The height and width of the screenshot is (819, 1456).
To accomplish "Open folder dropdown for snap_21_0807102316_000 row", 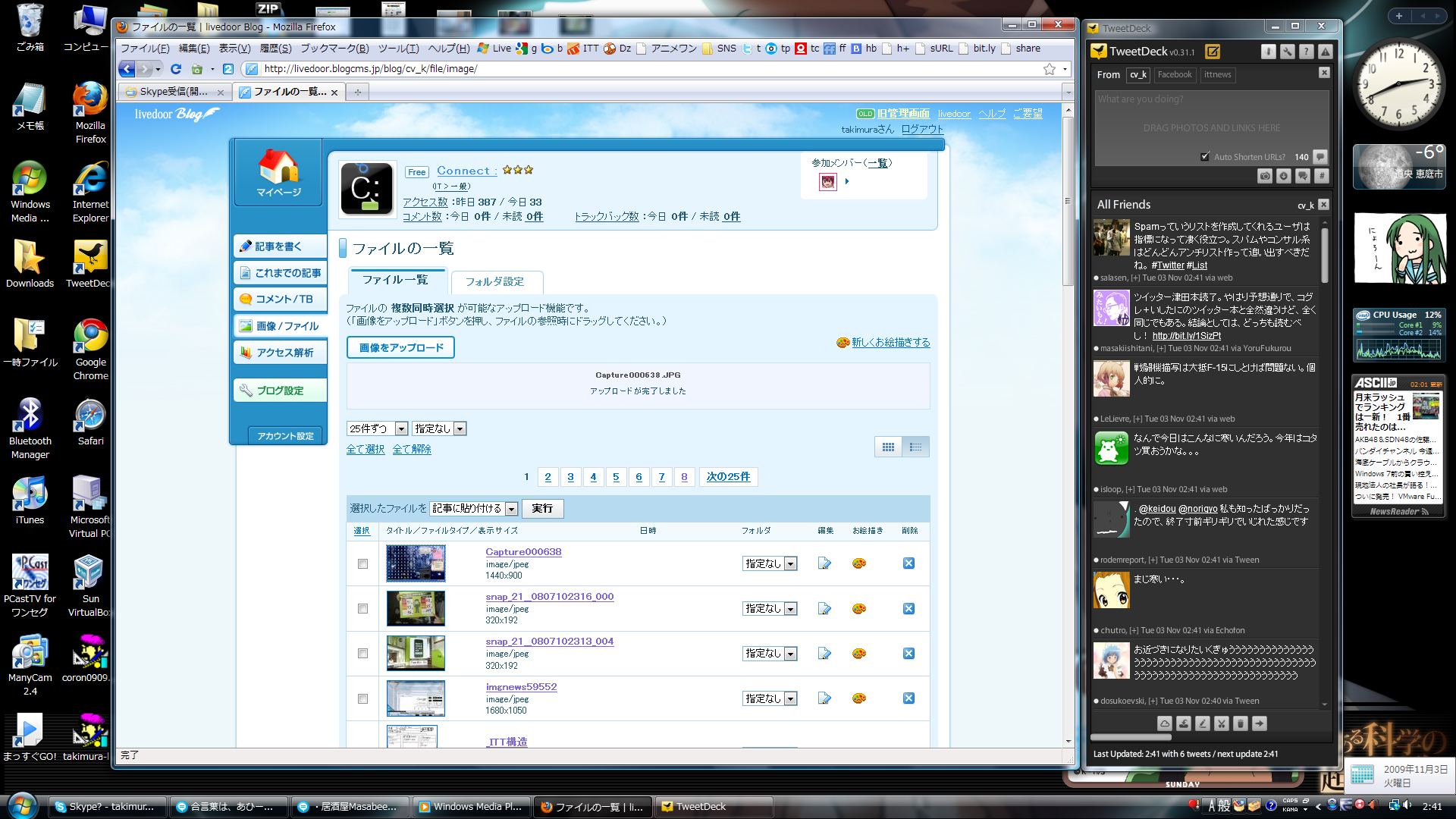I will 770,609.
